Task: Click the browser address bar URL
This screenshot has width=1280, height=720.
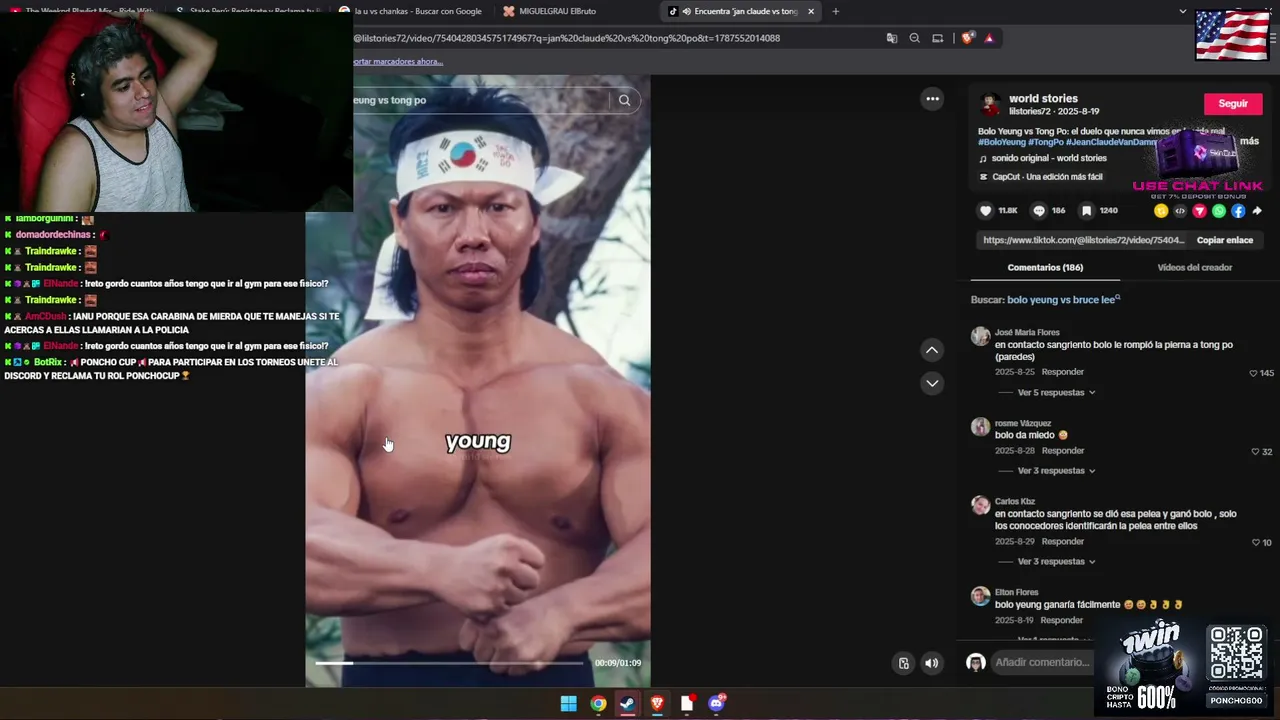Action: [x=566, y=38]
